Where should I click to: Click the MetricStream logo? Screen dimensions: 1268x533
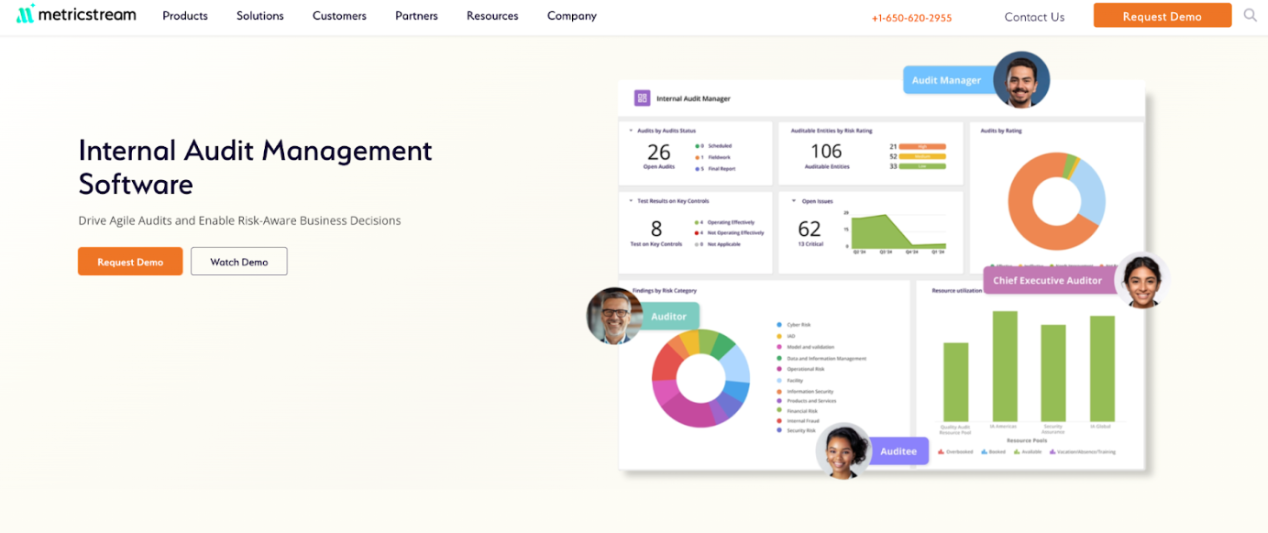pyautogui.click(x=76, y=15)
